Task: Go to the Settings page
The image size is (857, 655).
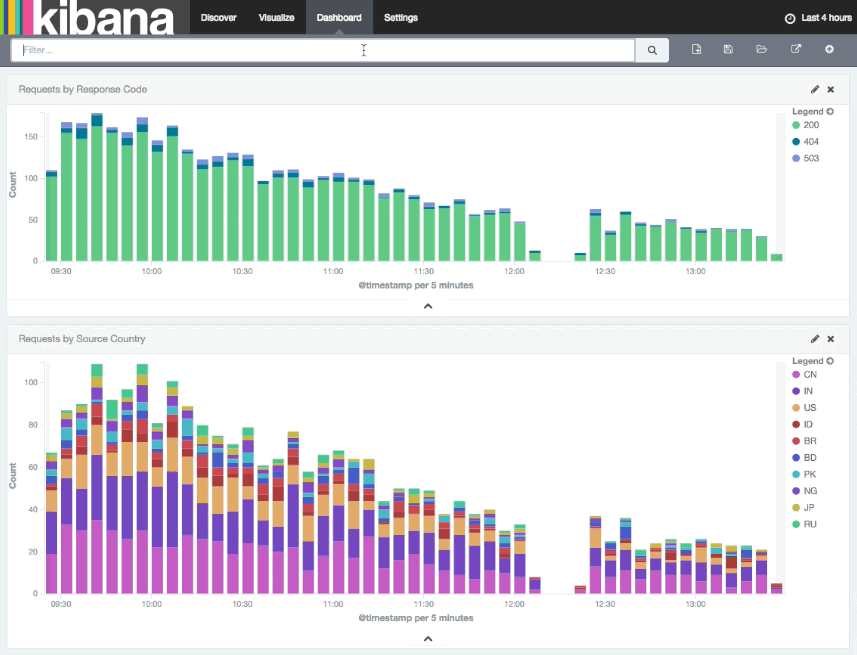Action: [x=401, y=18]
